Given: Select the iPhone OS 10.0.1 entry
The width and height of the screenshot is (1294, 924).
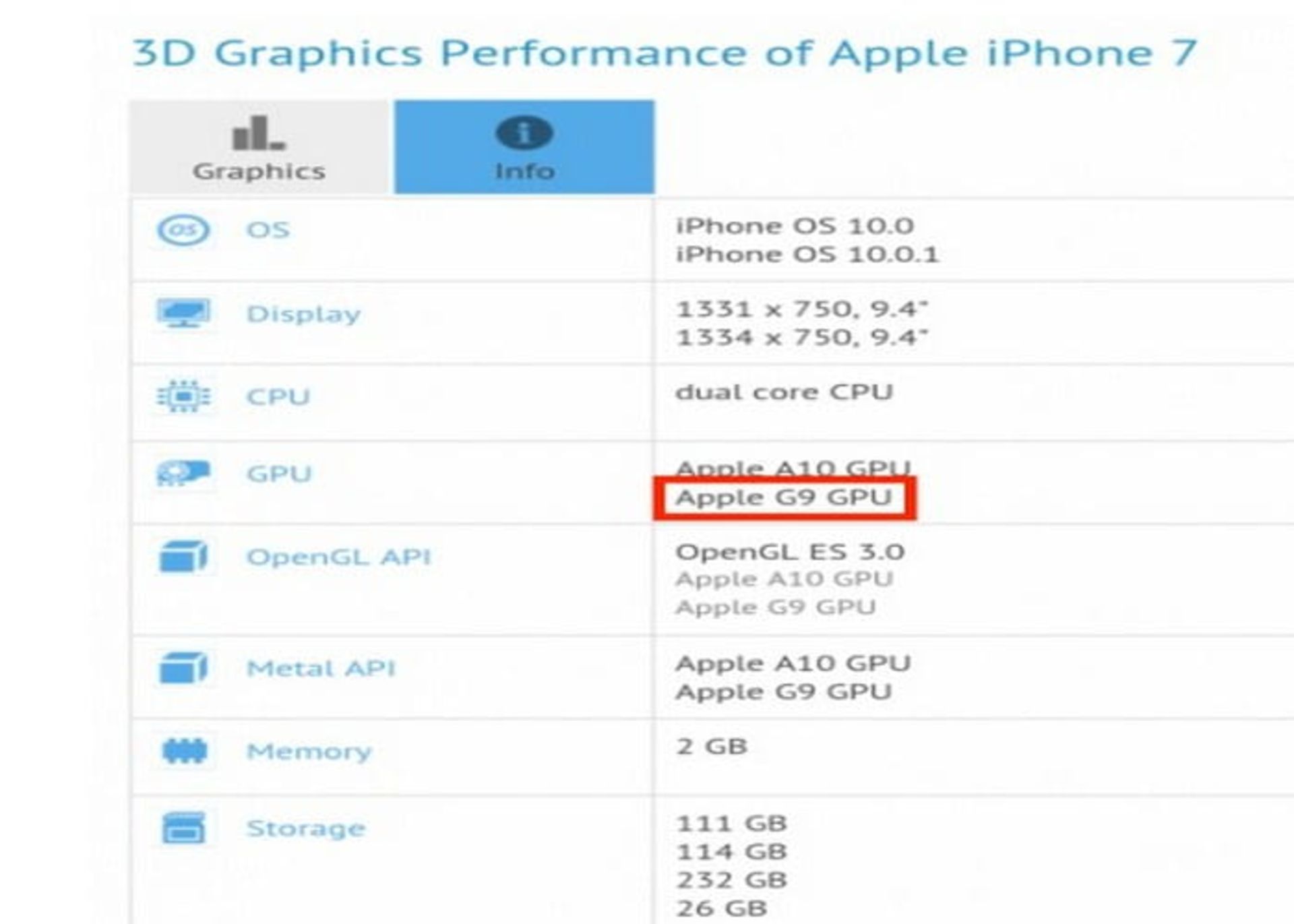Looking at the screenshot, I should click(809, 255).
